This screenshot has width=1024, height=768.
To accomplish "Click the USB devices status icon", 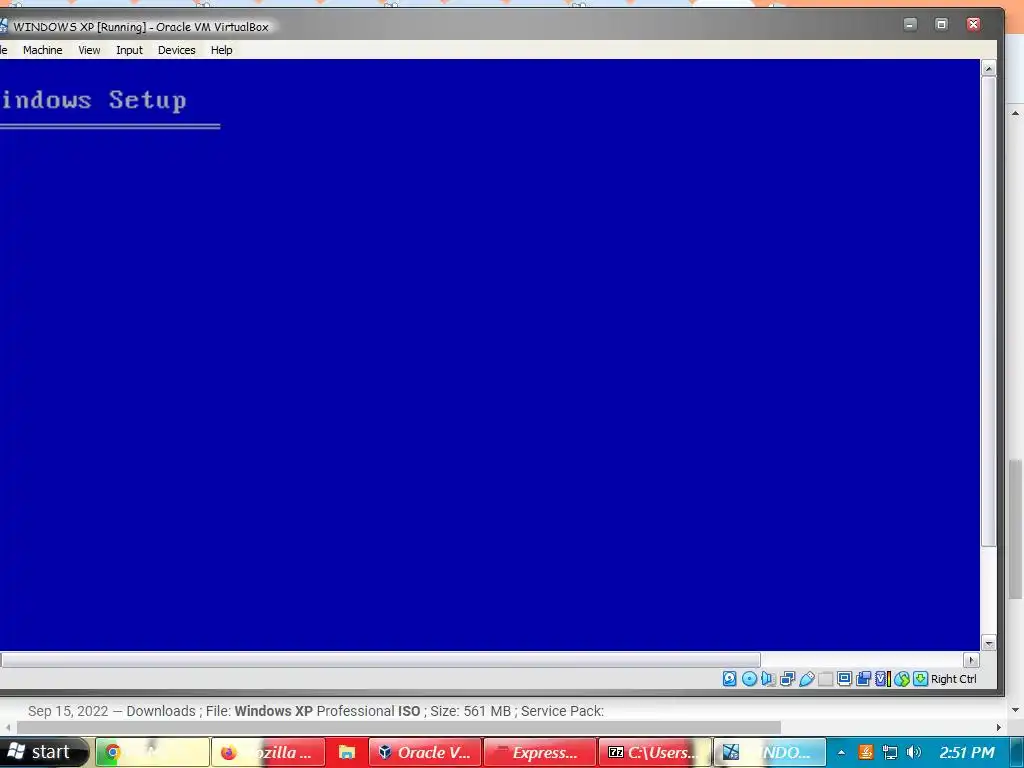I will (x=807, y=679).
